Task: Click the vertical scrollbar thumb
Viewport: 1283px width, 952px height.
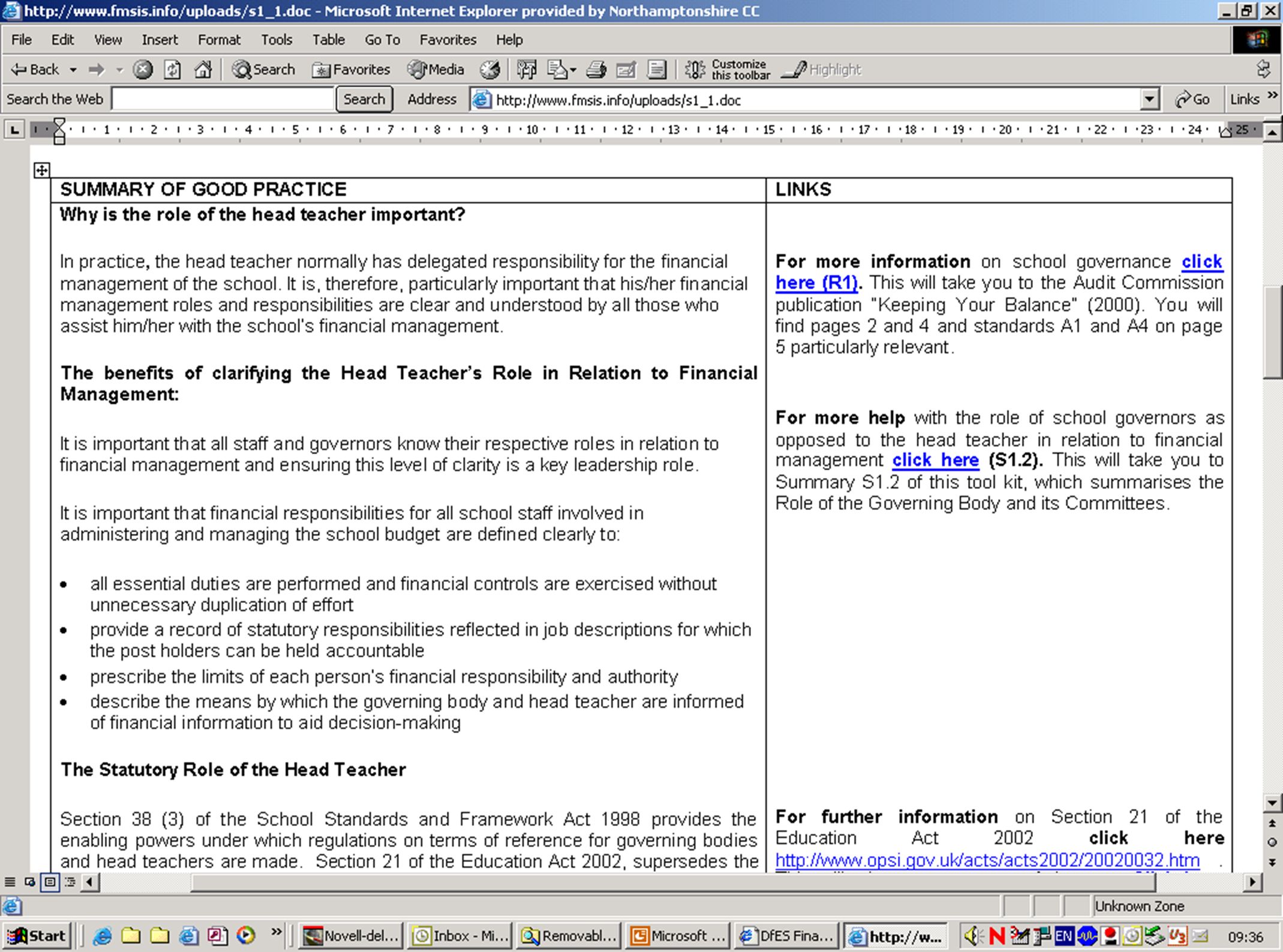Action: pos(1272,332)
